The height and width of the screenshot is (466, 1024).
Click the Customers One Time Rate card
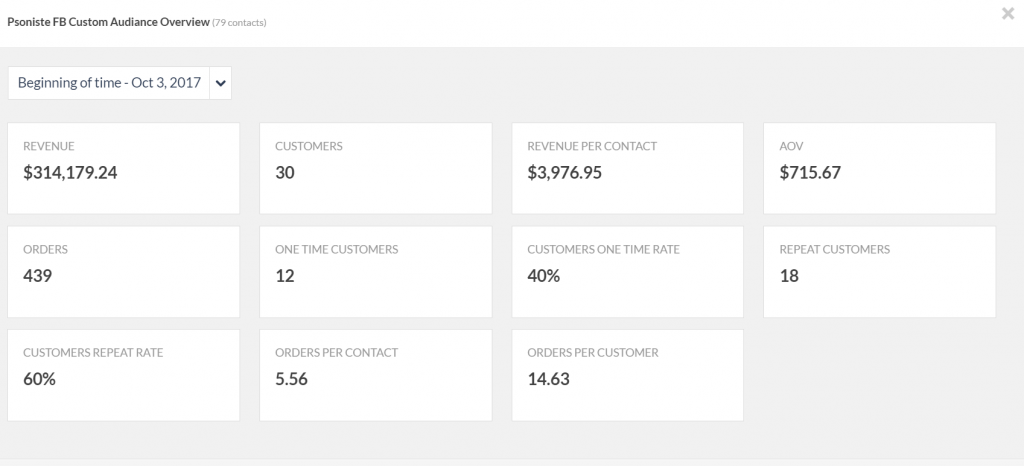(x=627, y=271)
